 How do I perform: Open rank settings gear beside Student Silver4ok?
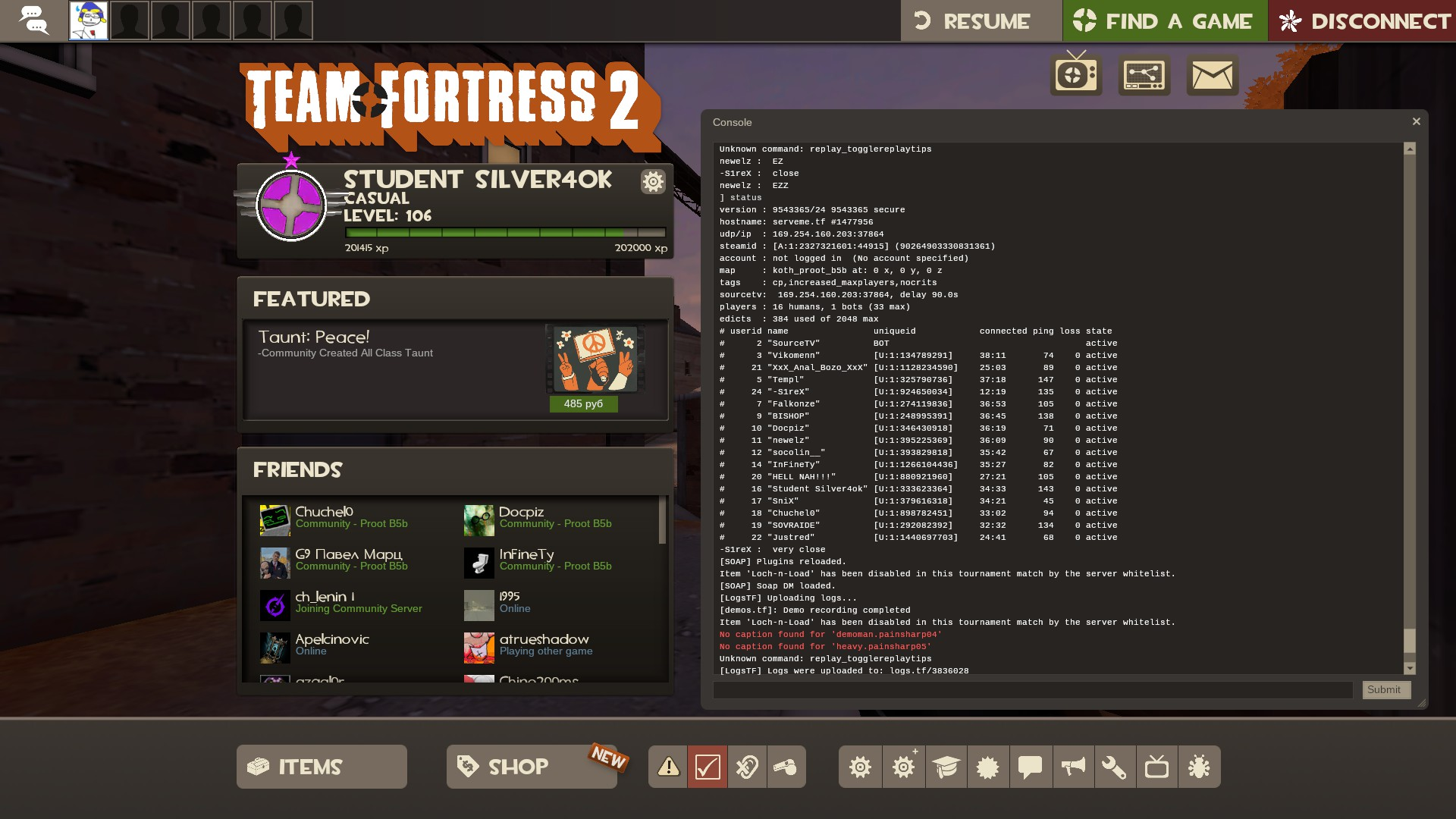(x=653, y=181)
